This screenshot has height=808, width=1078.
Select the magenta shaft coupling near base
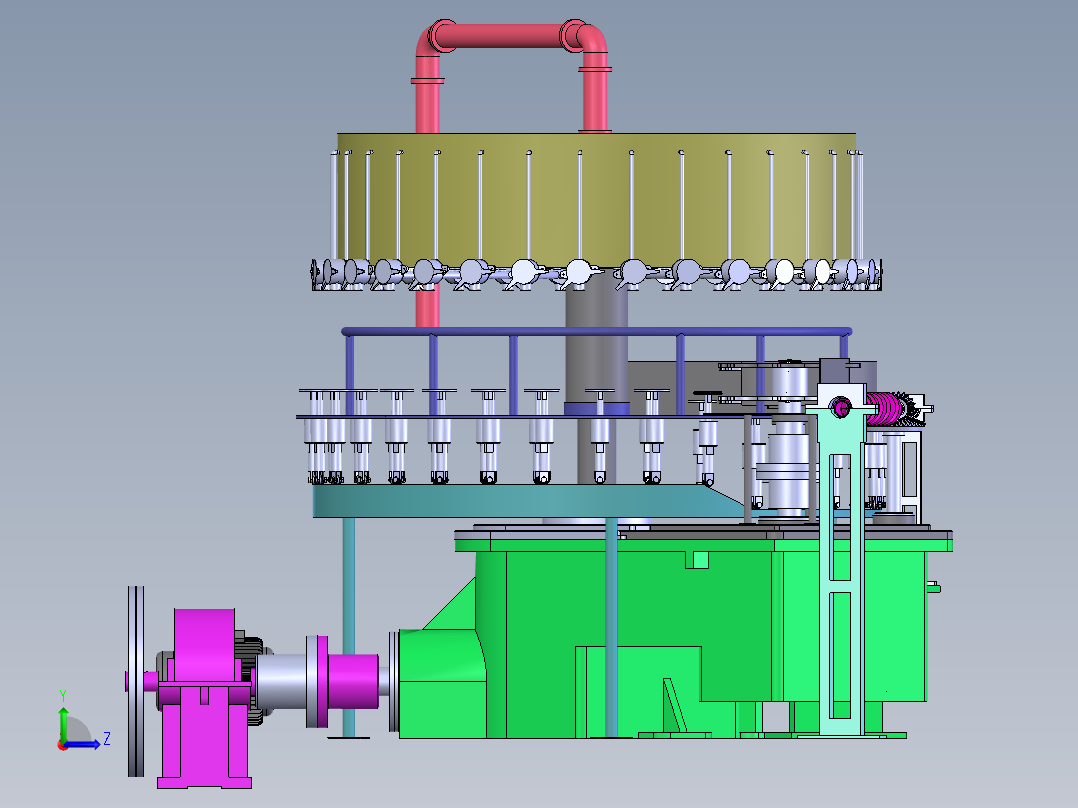(x=353, y=681)
